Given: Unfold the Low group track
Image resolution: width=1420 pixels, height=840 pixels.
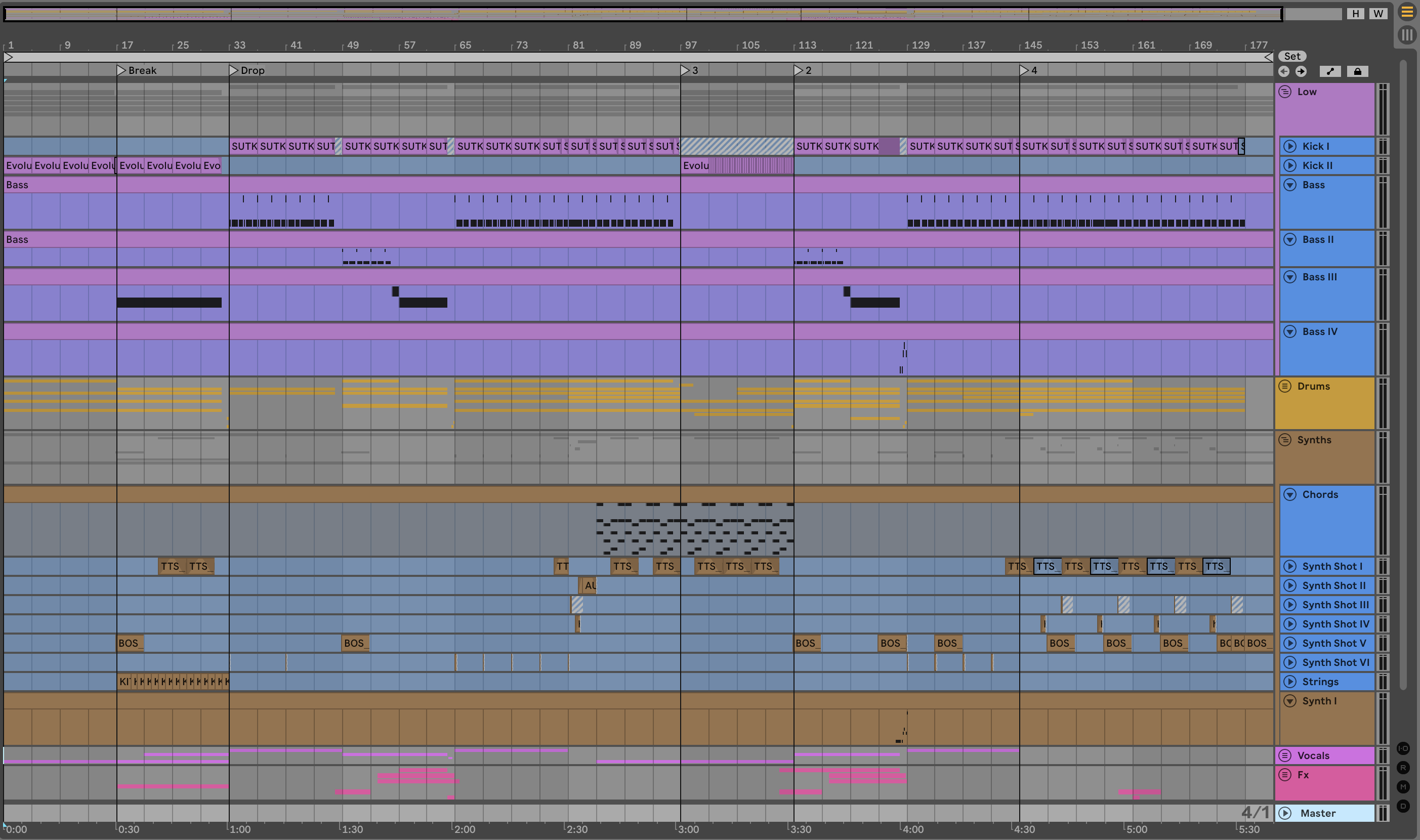Looking at the screenshot, I should pyautogui.click(x=1285, y=92).
